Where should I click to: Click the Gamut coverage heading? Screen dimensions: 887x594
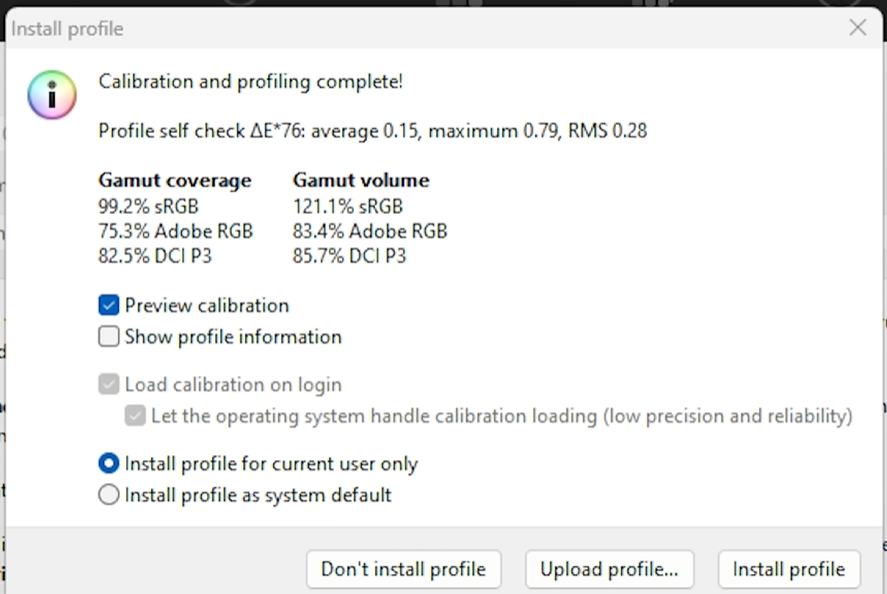click(x=175, y=180)
